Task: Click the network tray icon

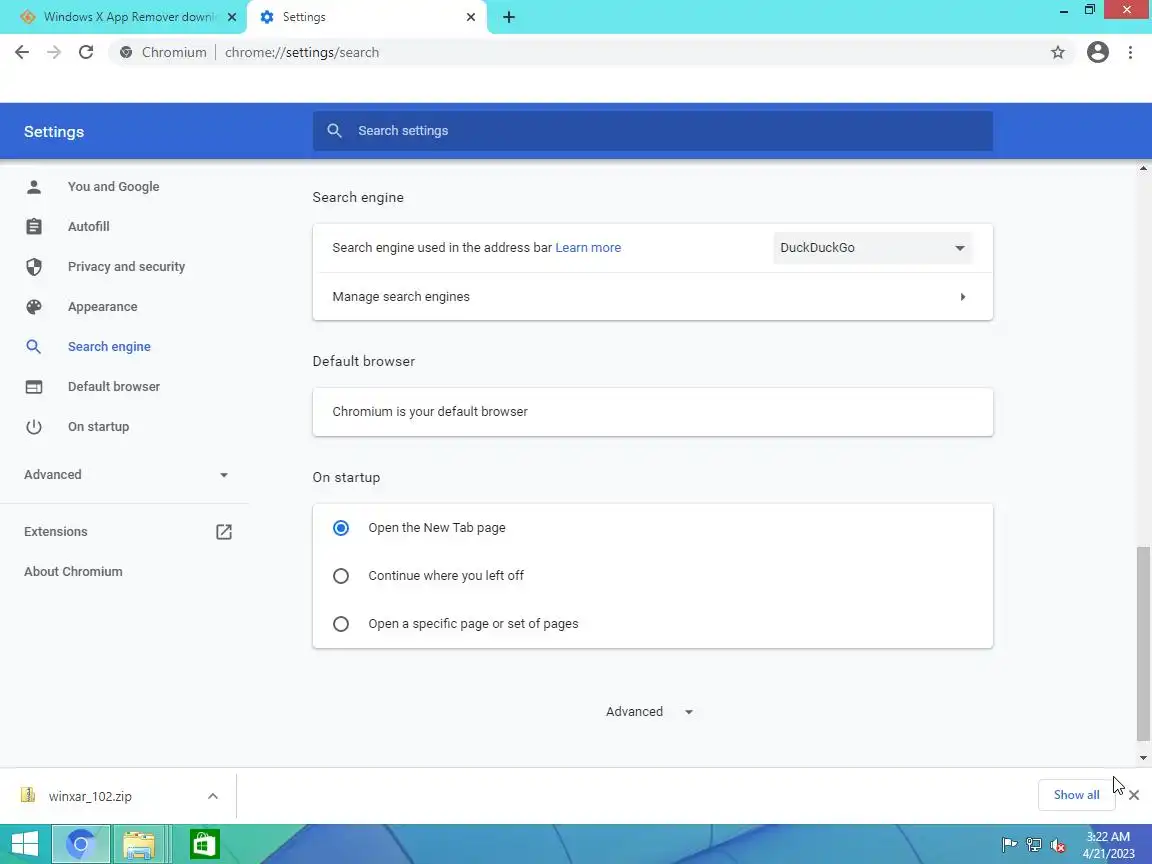Action: pyautogui.click(x=1034, y=845)
